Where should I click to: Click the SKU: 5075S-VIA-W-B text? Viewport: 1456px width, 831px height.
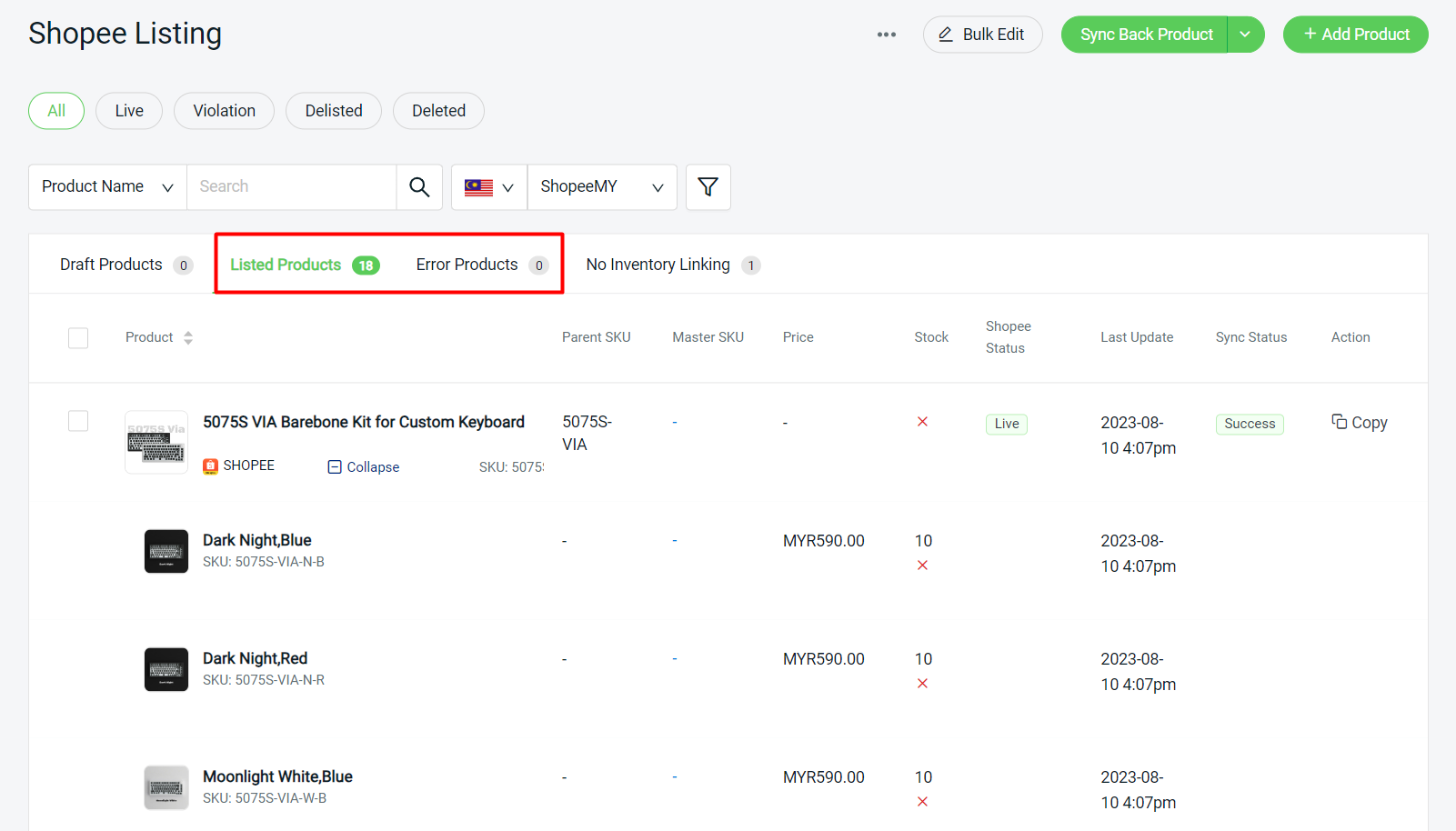[265, 798]
